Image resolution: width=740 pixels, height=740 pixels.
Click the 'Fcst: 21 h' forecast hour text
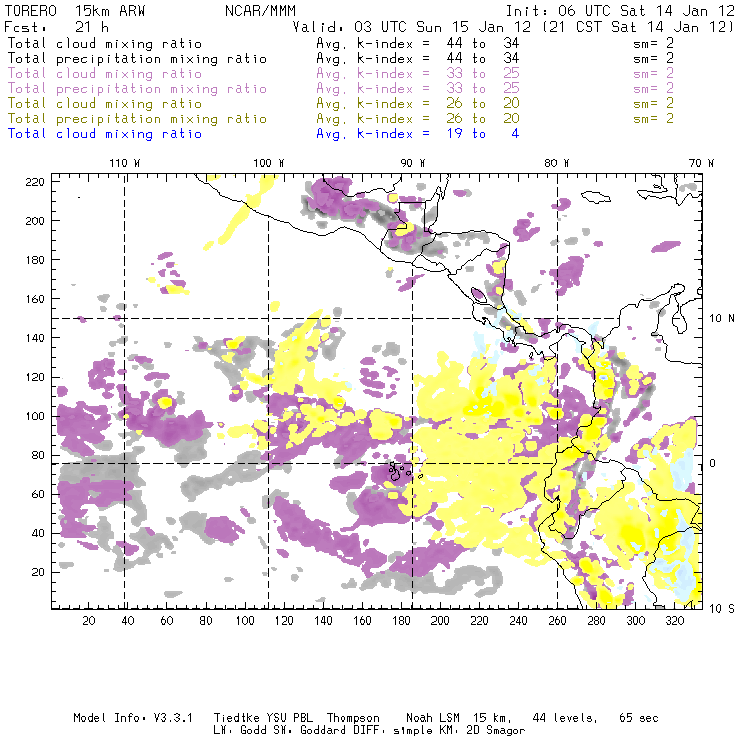pos(57,27)
